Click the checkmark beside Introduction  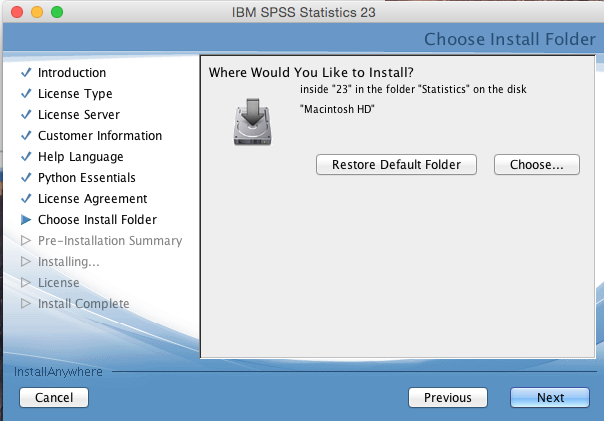(x=26, y=72)
